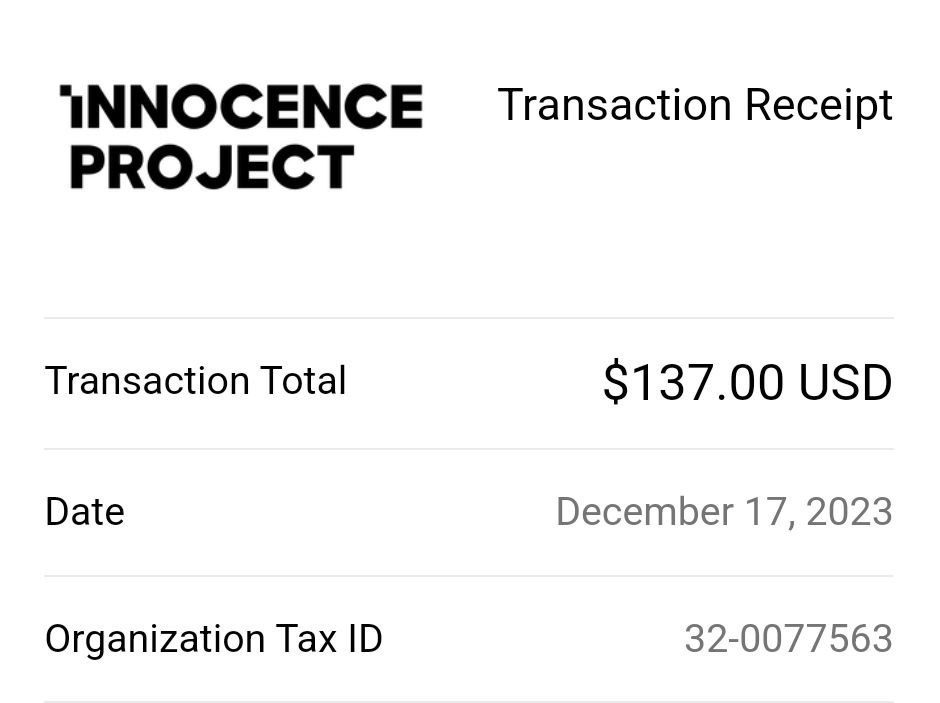Screen dimensions: 940x703
Task: Click the dollar sign before 137.00
Action: [x=615, y=382]
